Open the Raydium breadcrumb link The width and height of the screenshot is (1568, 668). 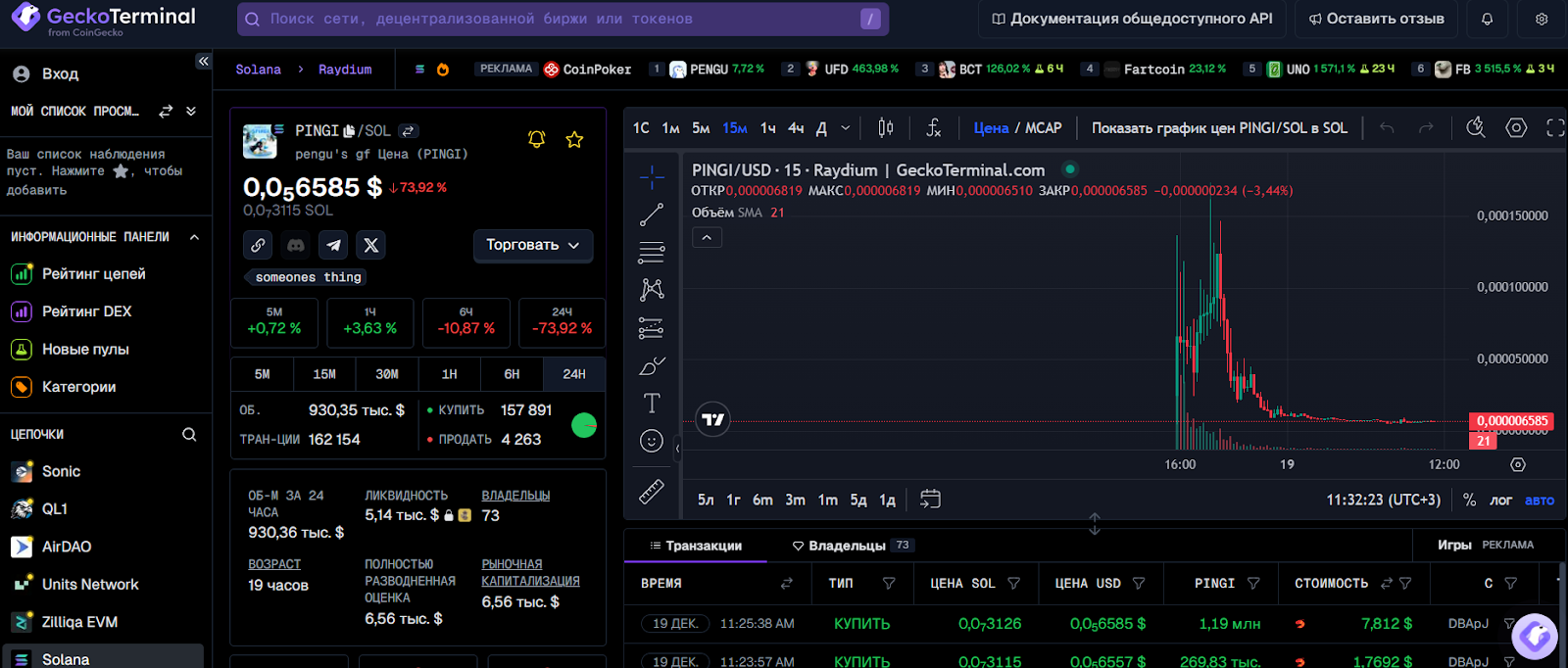pos(345,70)
